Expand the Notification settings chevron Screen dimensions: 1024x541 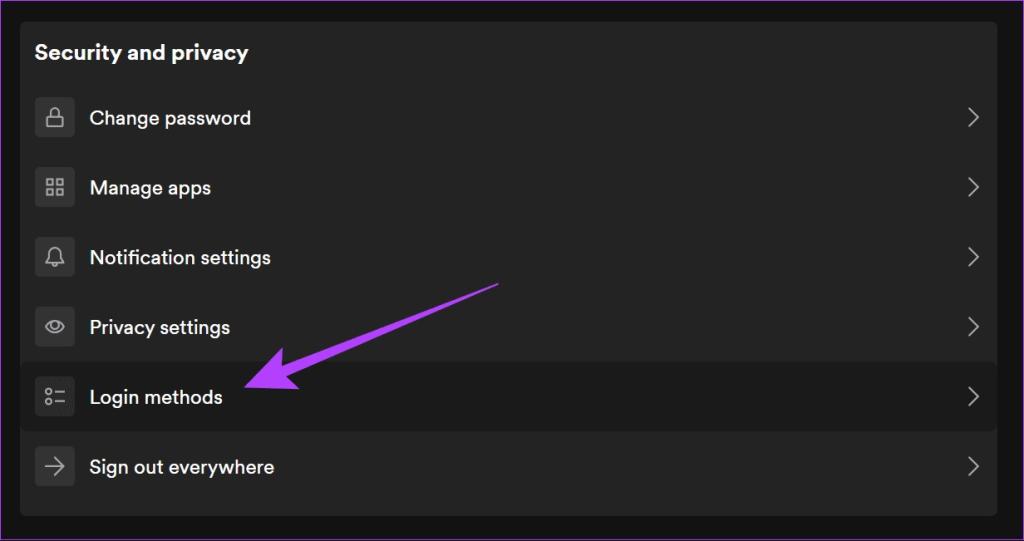coord(973,258)
